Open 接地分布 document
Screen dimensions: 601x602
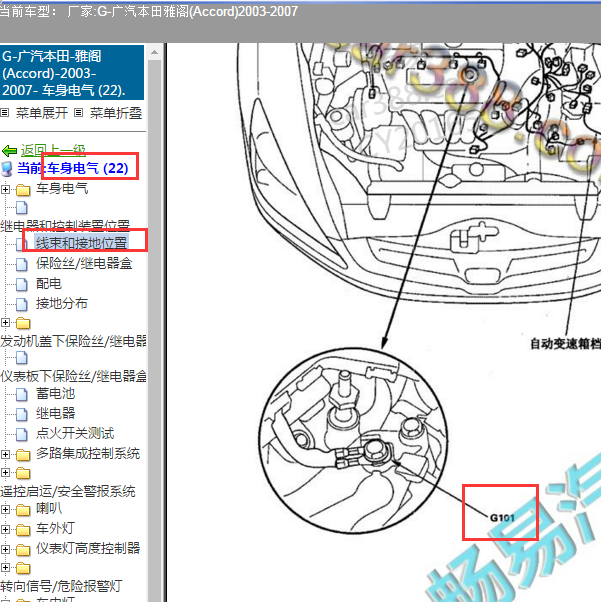61,303
